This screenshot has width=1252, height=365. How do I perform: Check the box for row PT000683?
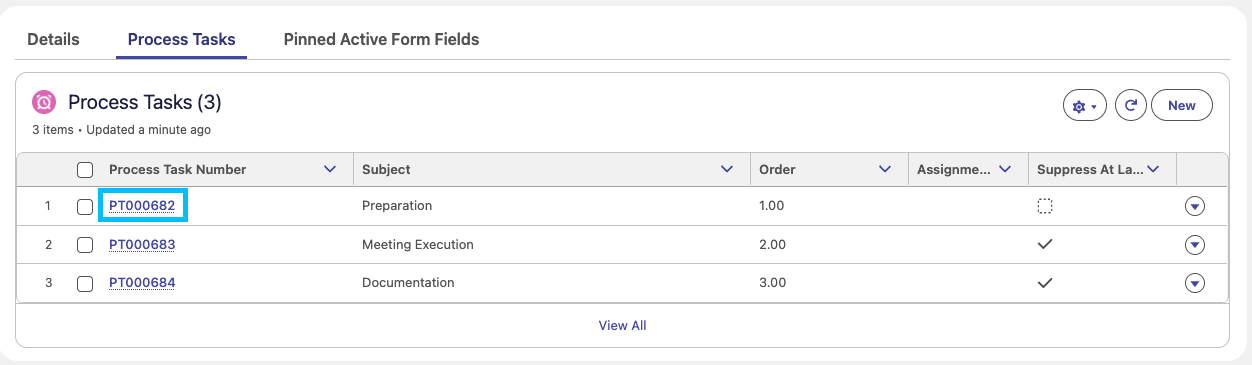point(85,245)
